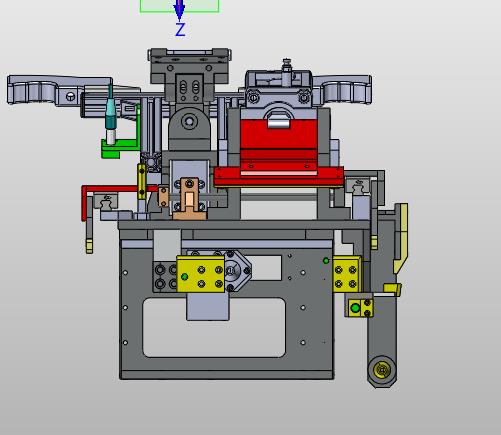Image resolution: width=501 pixels, height=435 pixels.
Task: Pick the right grooved handle arm
Action: [343, 89]
